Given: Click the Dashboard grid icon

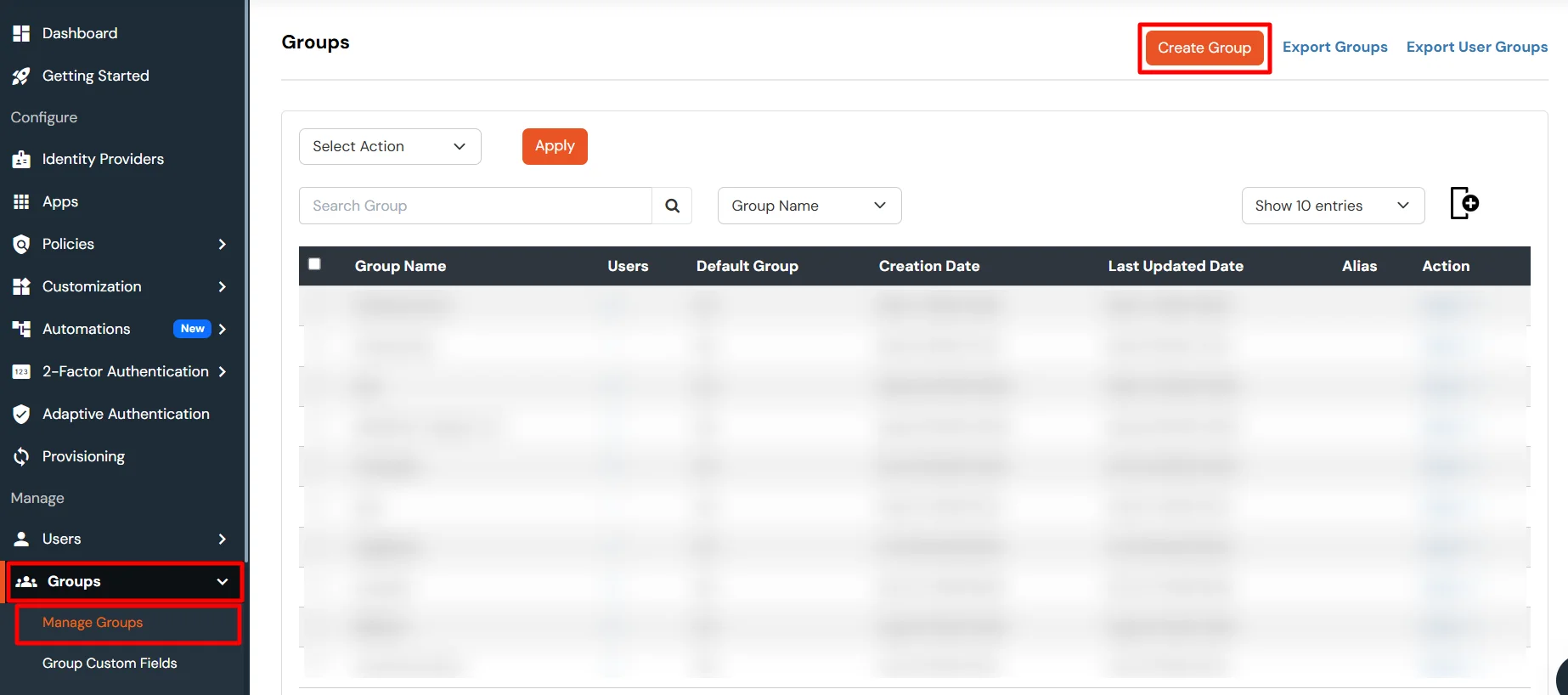Looking at the screenshot, I should [21, 33].
